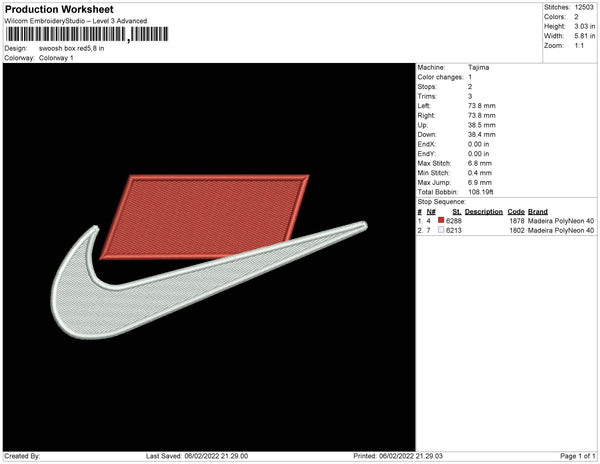This screenshot has height=464, width=600.
Task: Click the red 6288 thread color swatch
Action: 441,220
